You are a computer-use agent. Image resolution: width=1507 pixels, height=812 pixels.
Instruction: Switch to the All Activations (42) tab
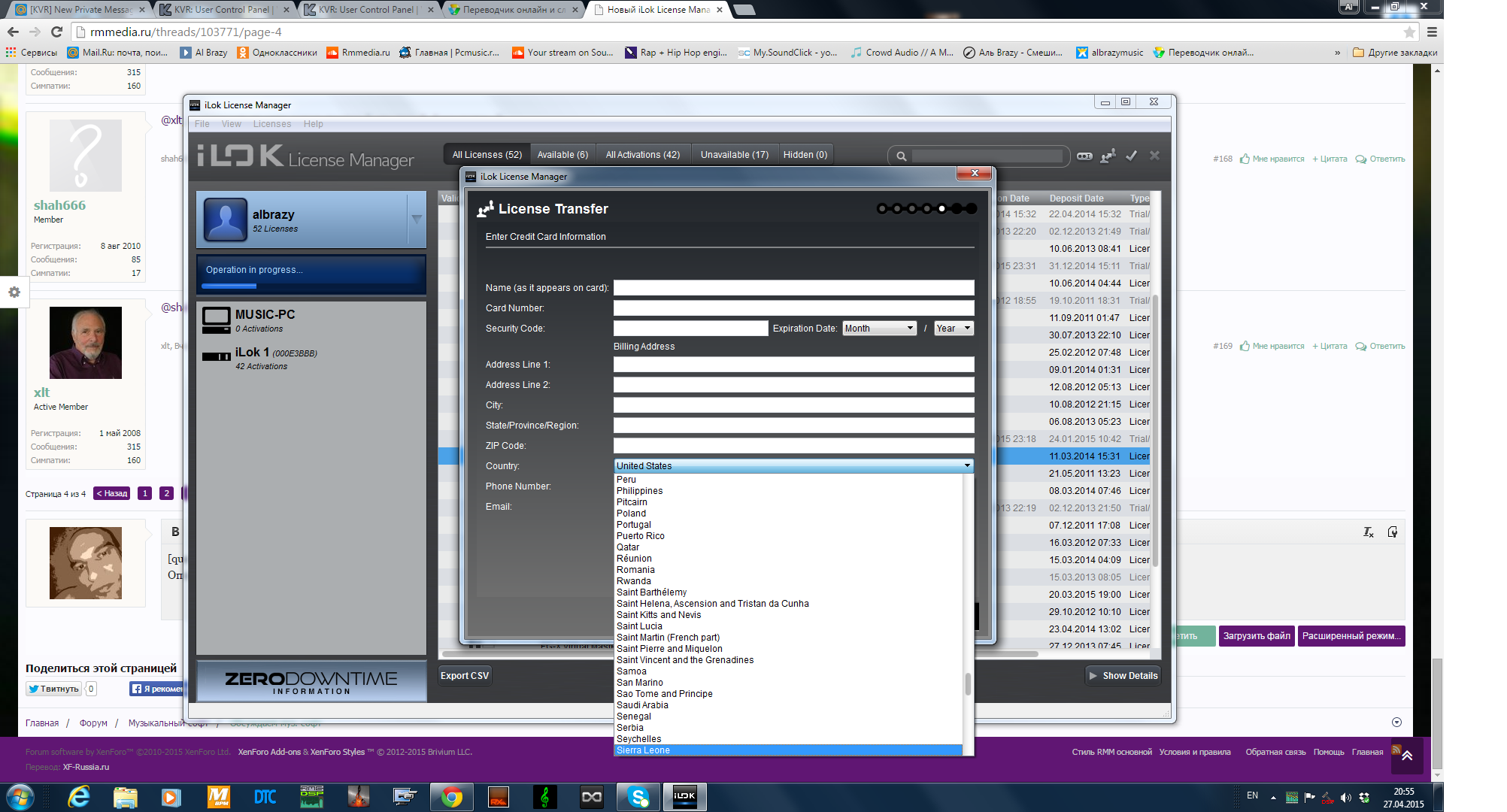643,155
